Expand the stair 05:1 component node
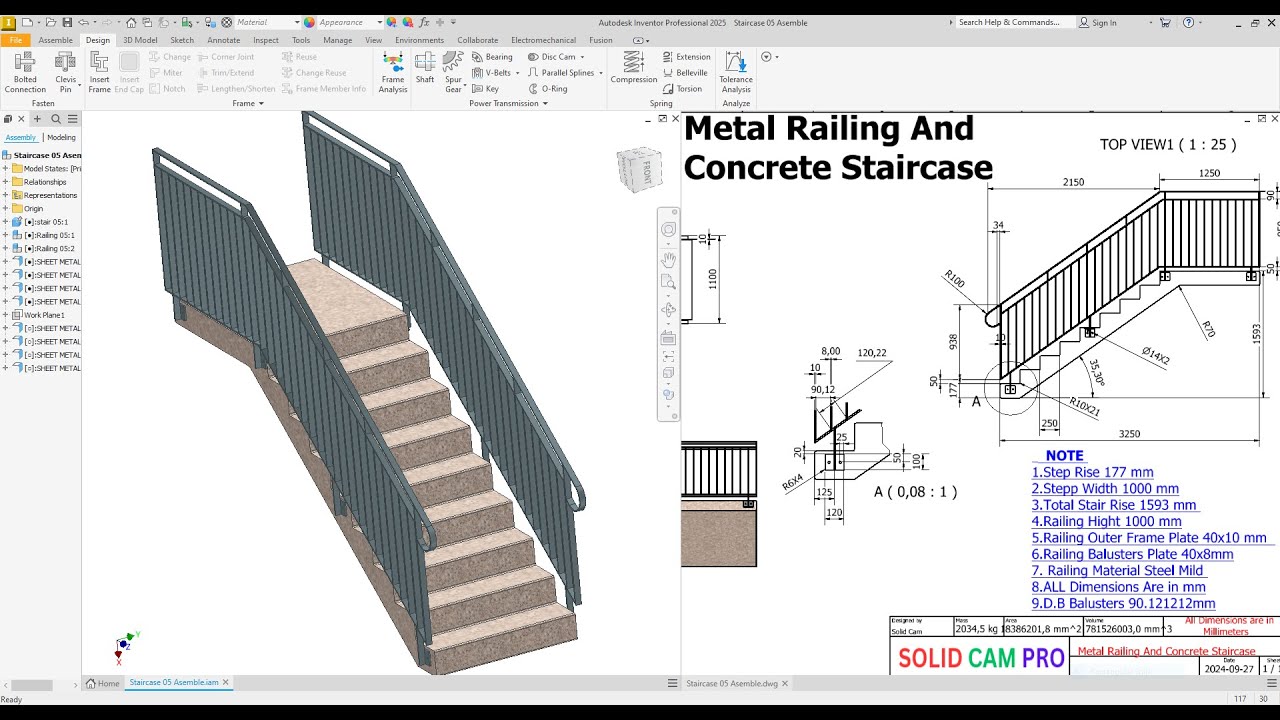The image size is (1280, 720). pyautogui.click(x=5, y=222)
